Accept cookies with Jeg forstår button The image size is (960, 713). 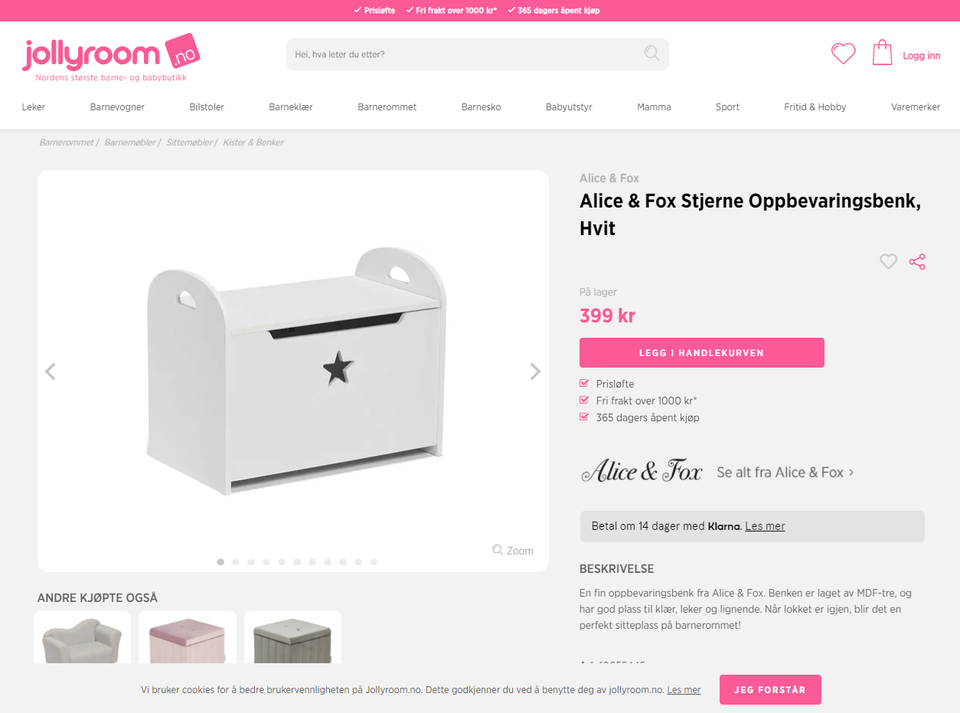pyautogui.click(x=770, y=689)
